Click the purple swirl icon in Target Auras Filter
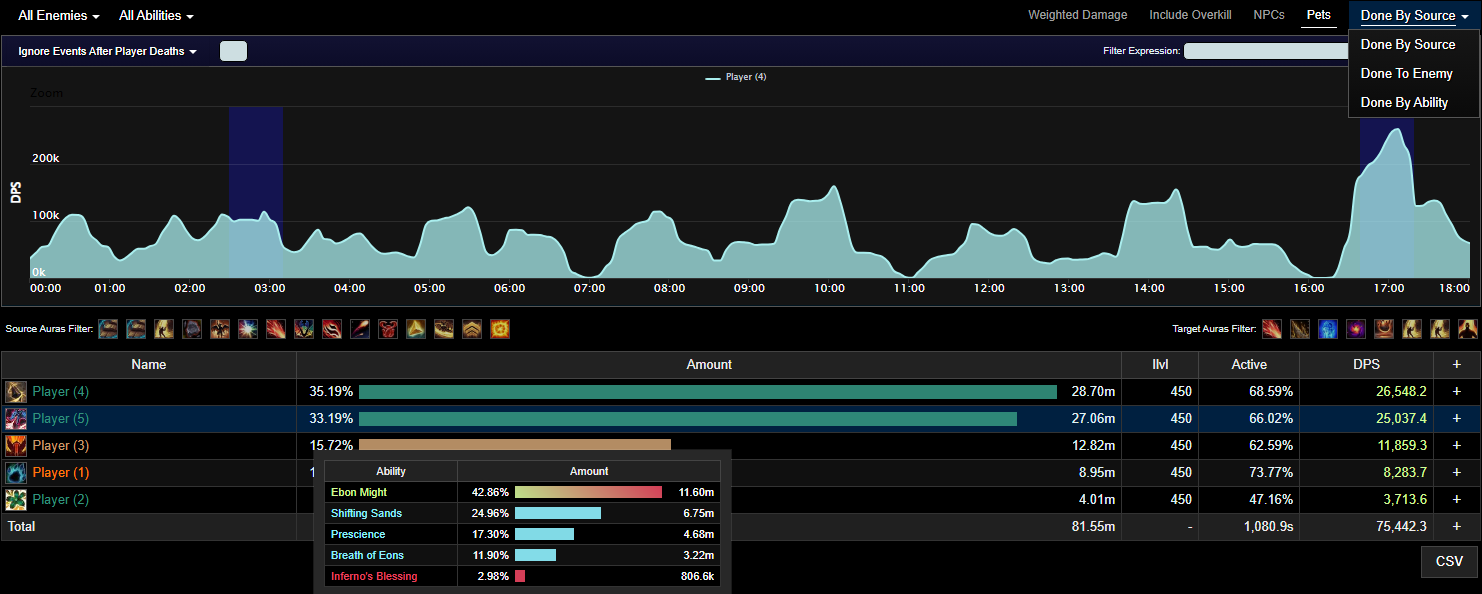The height and width of the screenshot is (594, 1482). click(x=1356, y=329)
